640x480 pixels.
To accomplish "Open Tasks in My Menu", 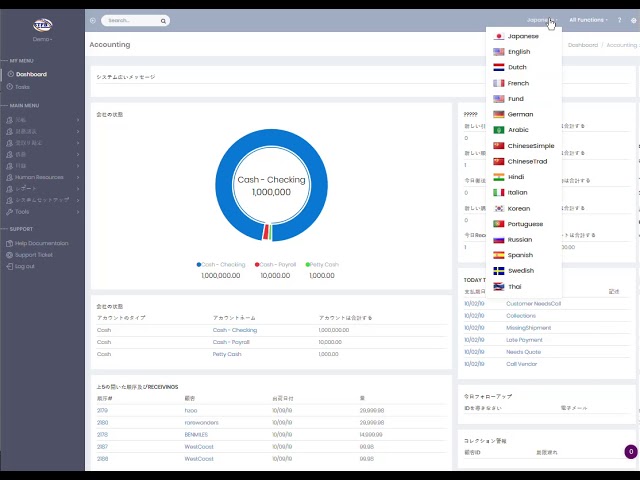I will [x=22, y=87].
